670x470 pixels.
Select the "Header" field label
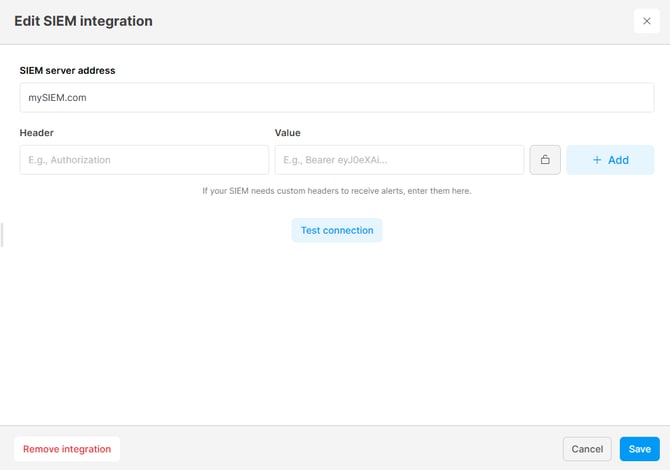click(x=37, y=132)
